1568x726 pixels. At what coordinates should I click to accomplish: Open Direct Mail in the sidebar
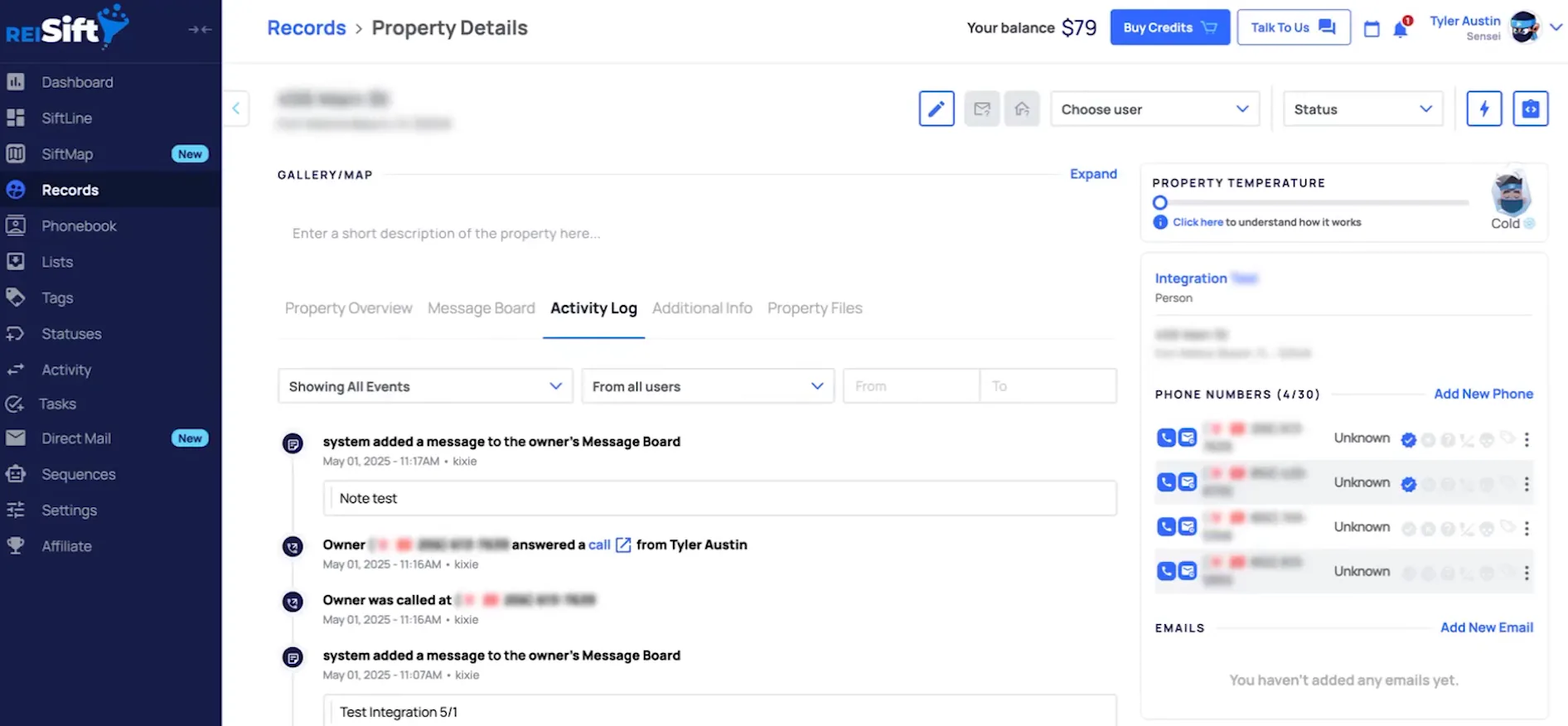click(76, 438)
